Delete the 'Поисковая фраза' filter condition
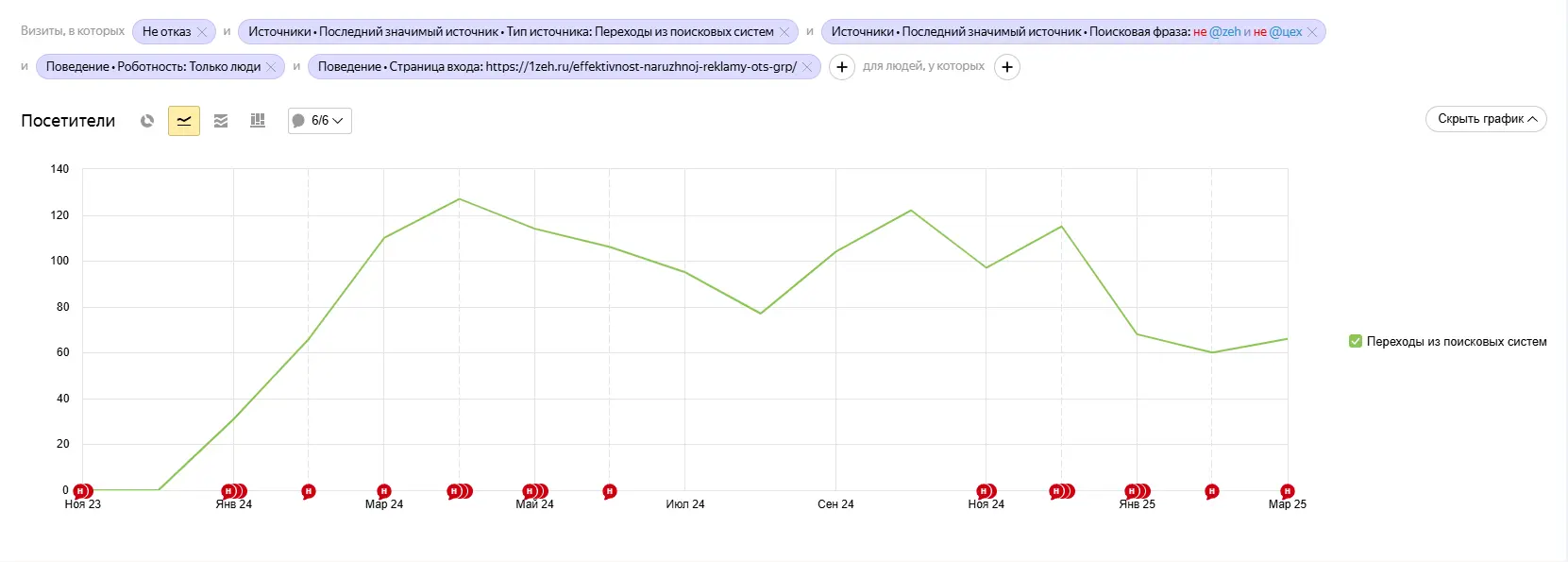This screenshot has height=562, width=1568. (1311, 32)
